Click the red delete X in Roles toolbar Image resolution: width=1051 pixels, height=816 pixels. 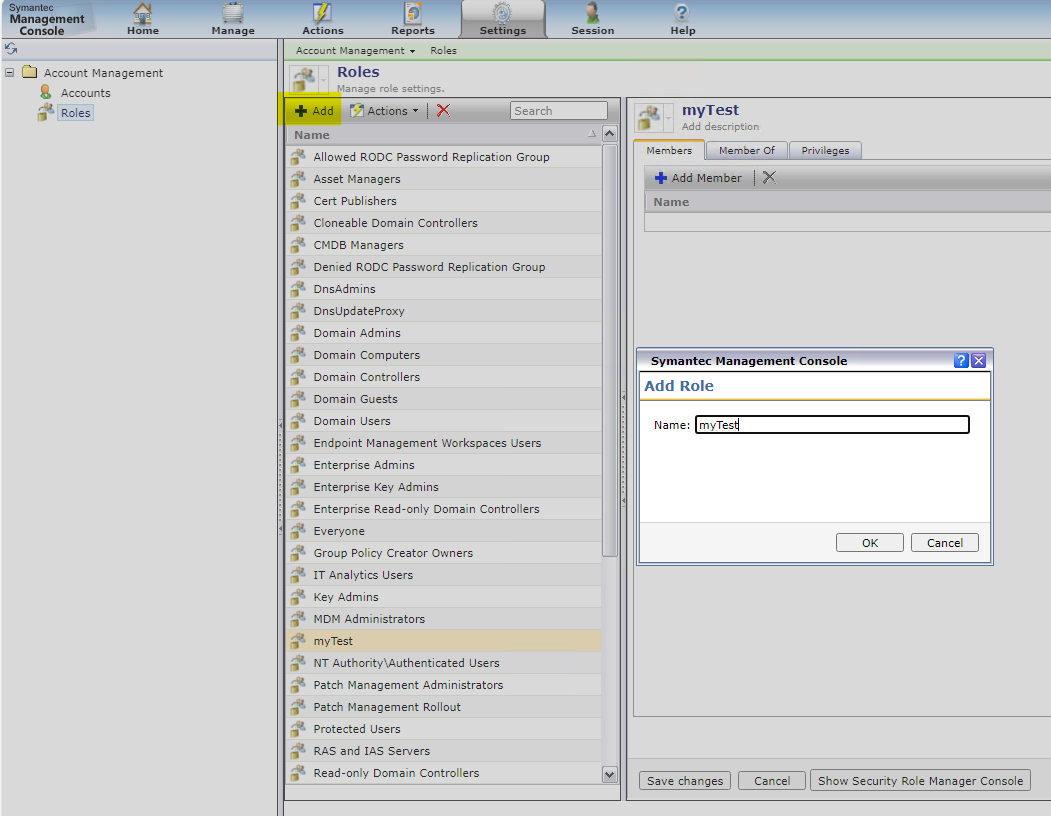443,111
